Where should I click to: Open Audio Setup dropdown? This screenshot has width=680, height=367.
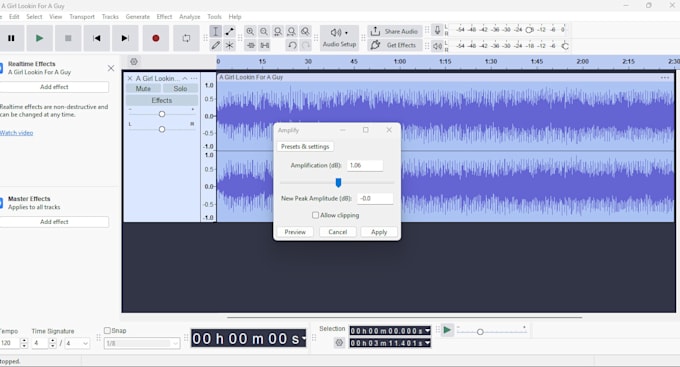pyautogui.click(x=339, y=38)
